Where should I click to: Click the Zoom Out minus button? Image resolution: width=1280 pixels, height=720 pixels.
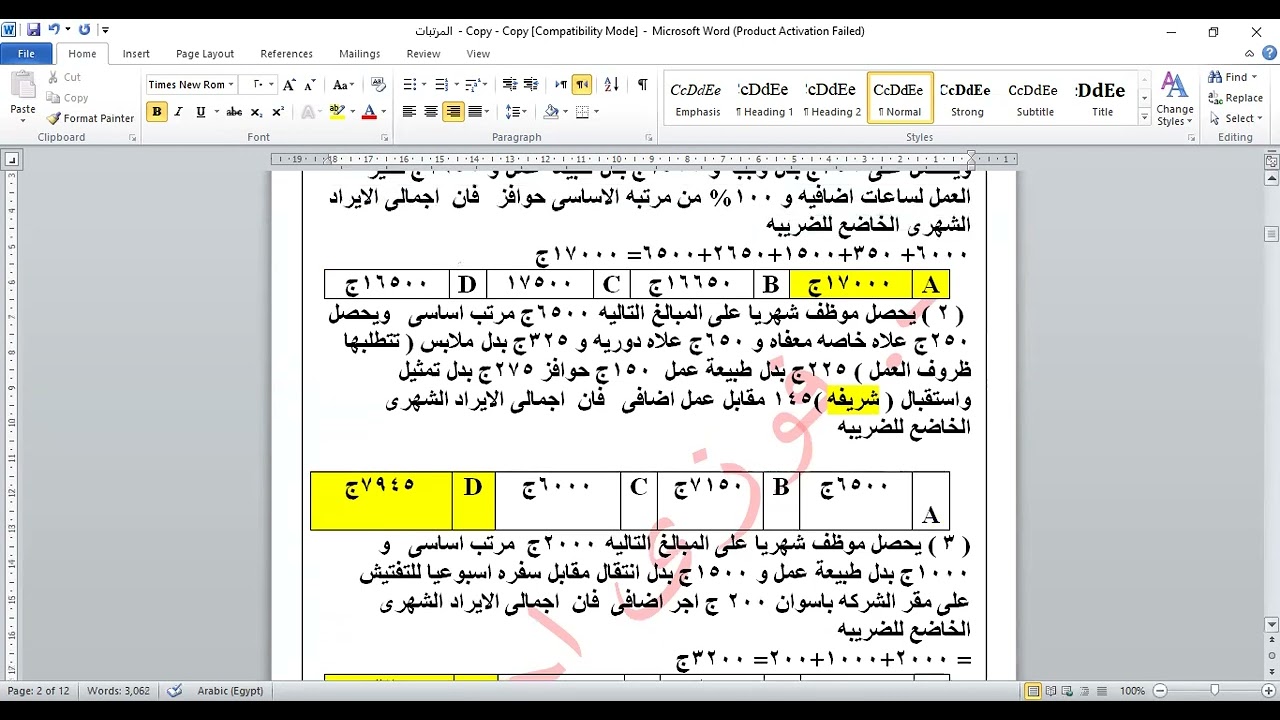pos(1160,691)
